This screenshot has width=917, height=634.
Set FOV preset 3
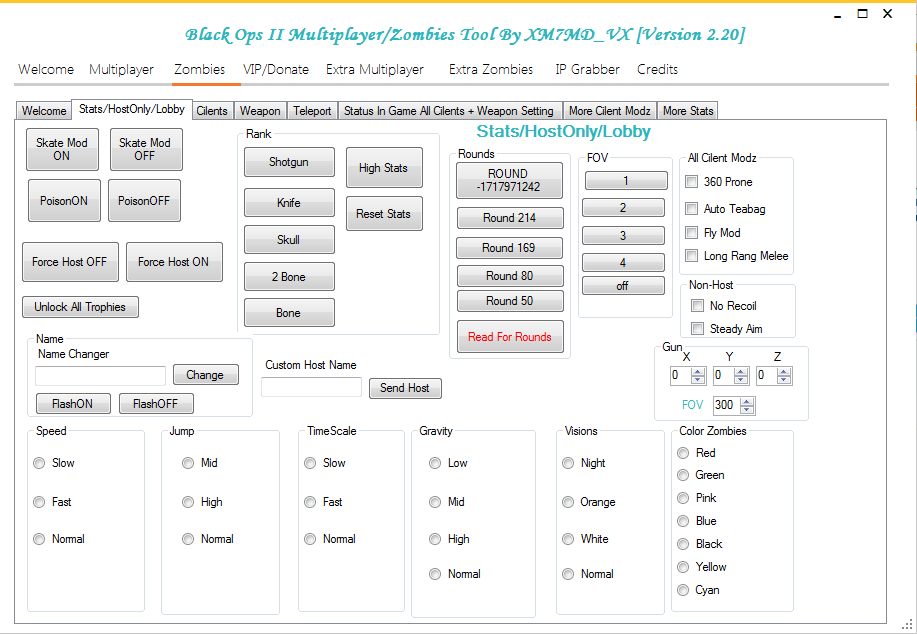tap(623, 236)
